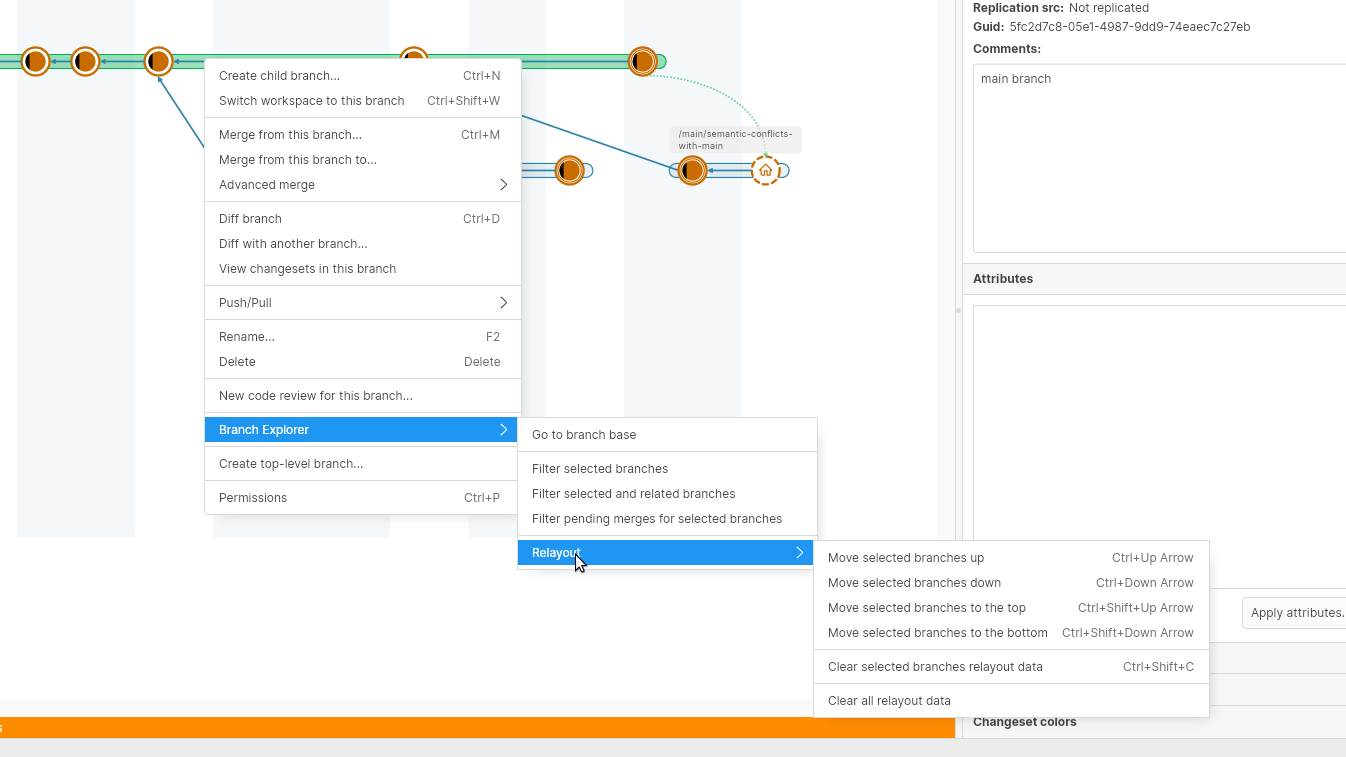Select the changeset left of the home icon
Image resolution: width=1346 pixels, height=757 pixels.
692,170
